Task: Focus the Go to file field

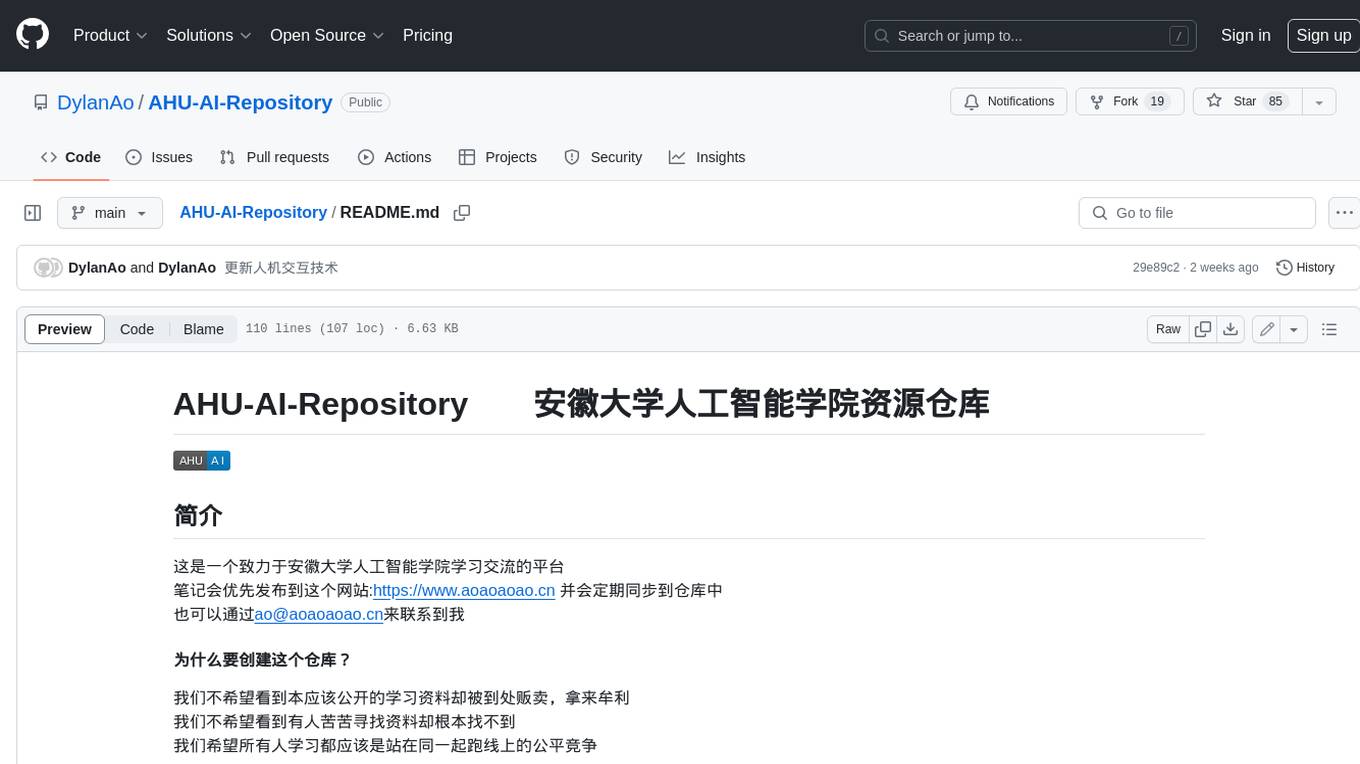Action: click(1197, 213)
